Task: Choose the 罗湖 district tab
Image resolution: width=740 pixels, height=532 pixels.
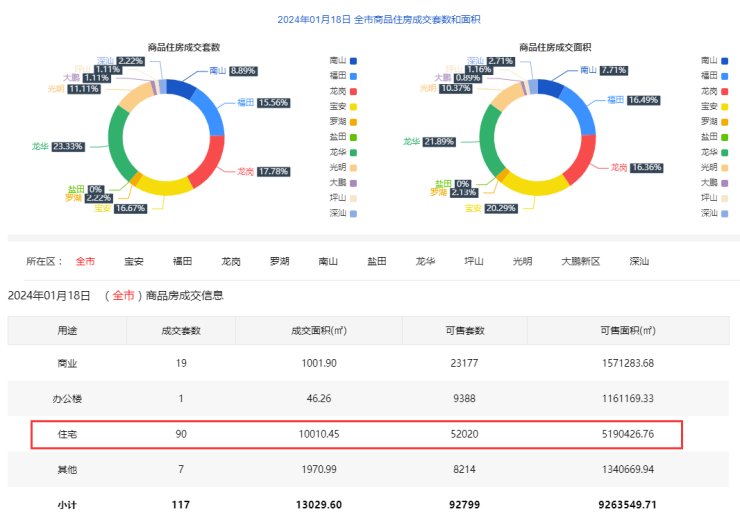Action: pos(280,262)
